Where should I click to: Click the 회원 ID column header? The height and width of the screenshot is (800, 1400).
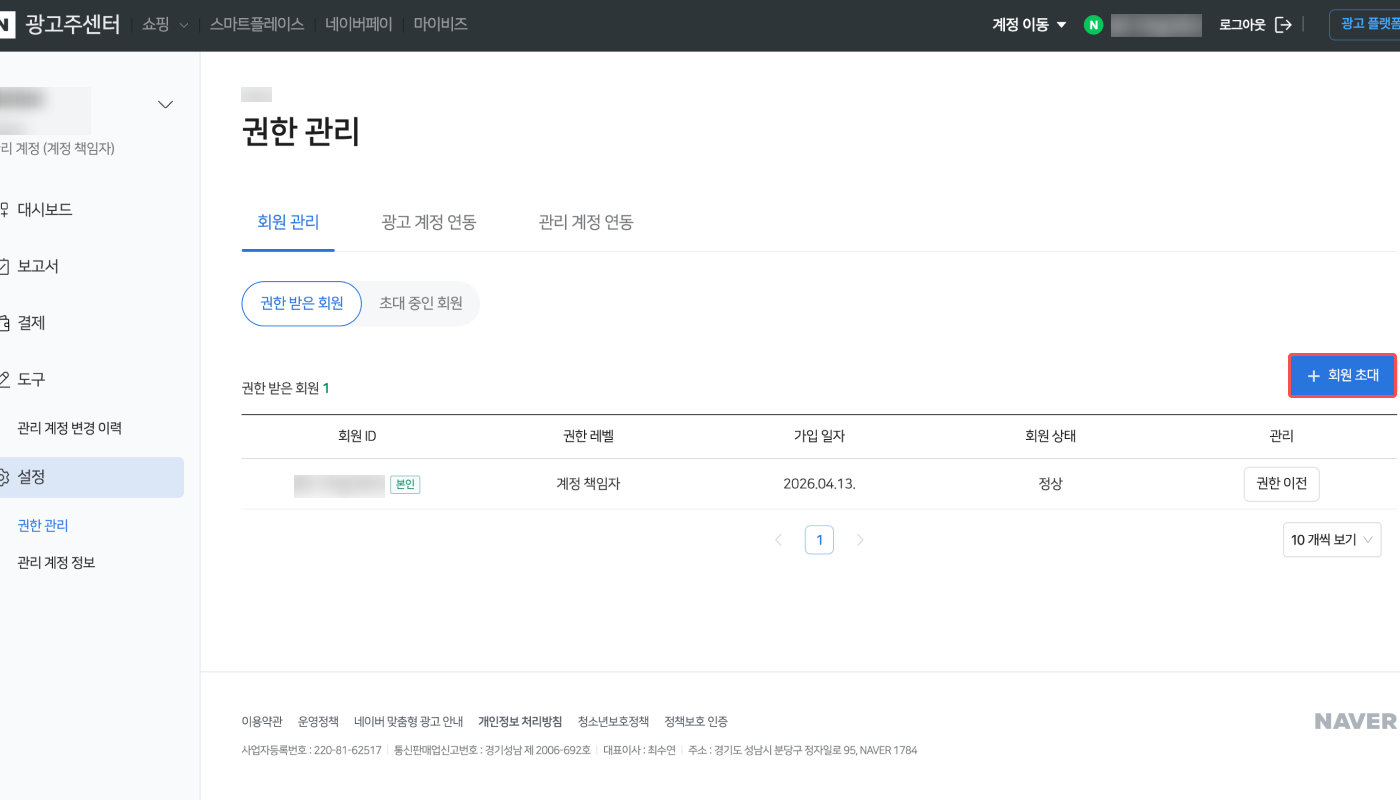point(357,436)
